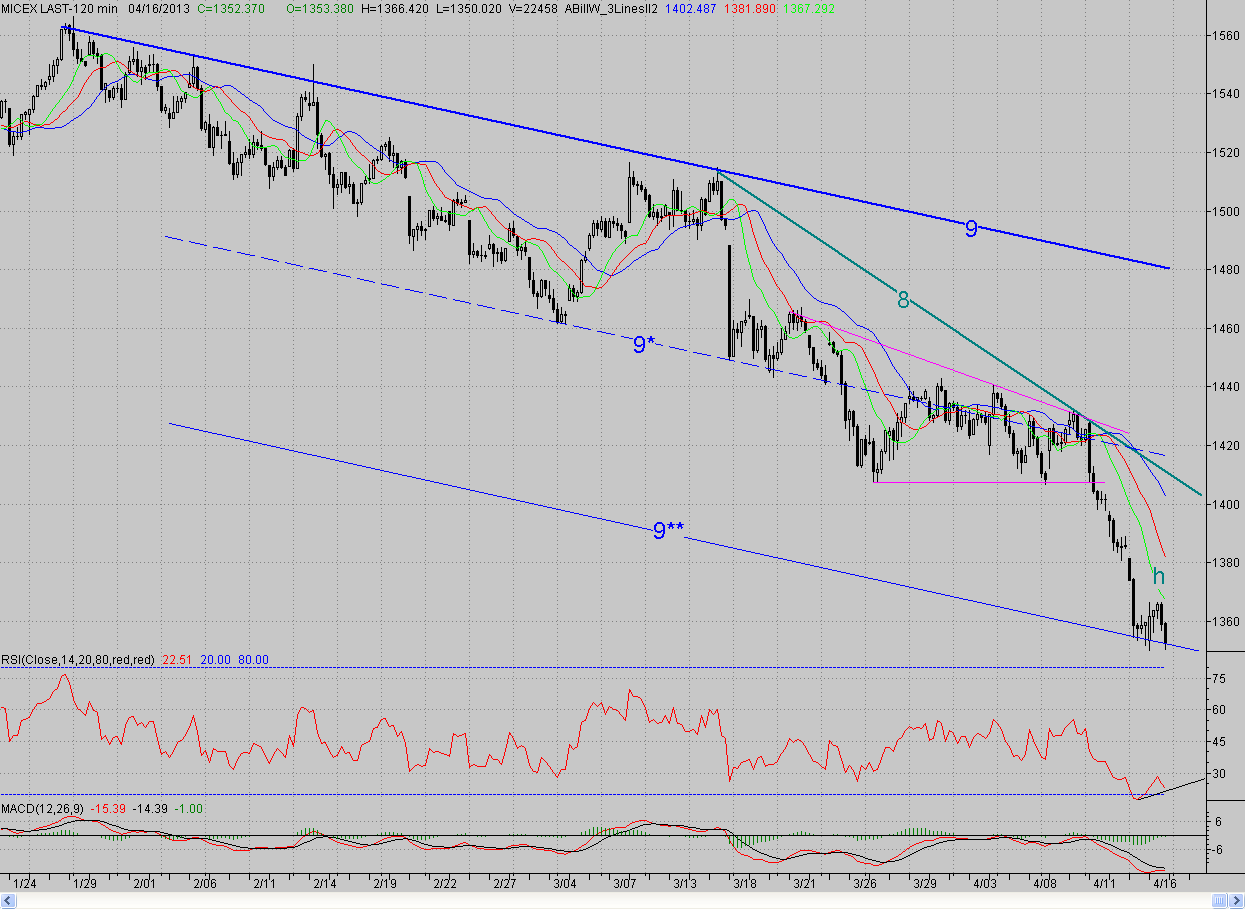Screen dimensions: 1245x909
Task: Click the 1500 price axis label
Action: coord(1227,212)
